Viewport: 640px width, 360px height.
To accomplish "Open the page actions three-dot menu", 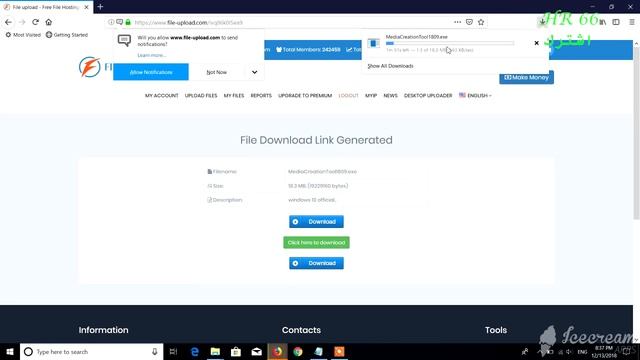I will tap(458, 22).
